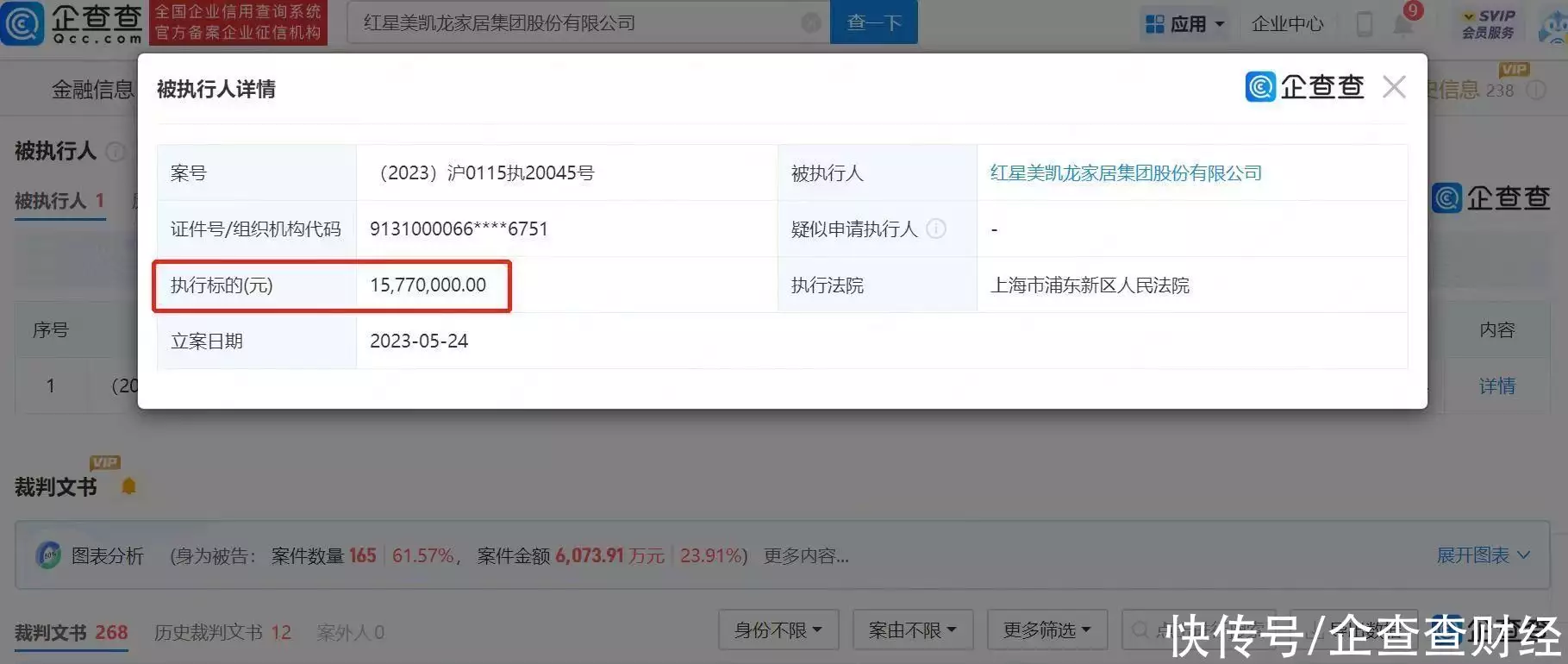Click the 查一下 search button
The width and height of the screenshot is (1568, 664).
coord(873,22)
